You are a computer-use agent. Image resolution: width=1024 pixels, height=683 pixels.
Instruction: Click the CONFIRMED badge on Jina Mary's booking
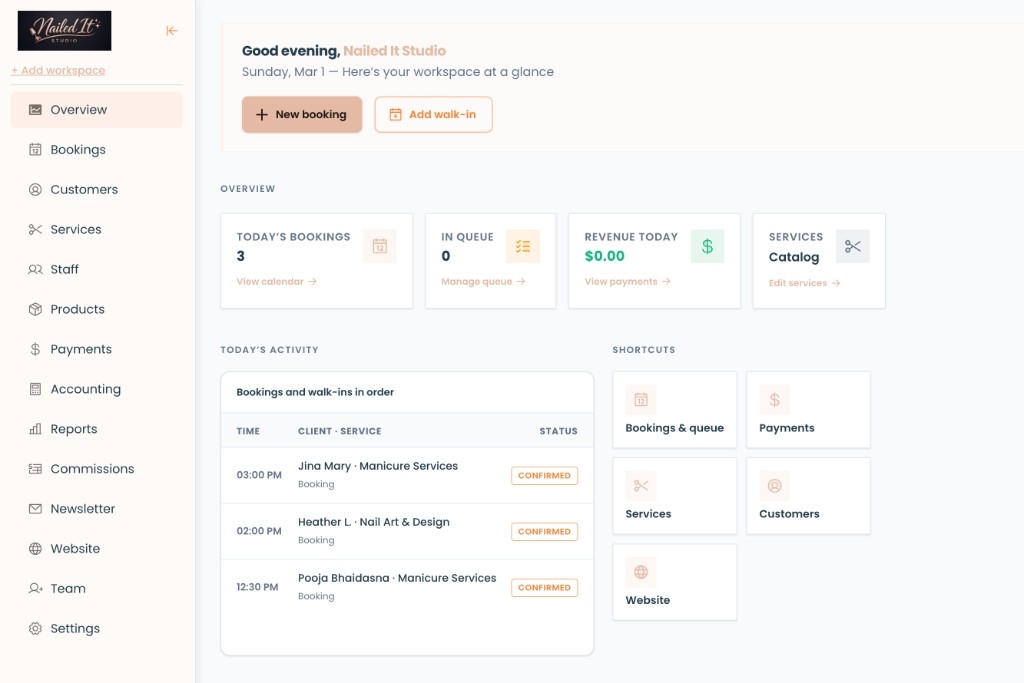544,475
